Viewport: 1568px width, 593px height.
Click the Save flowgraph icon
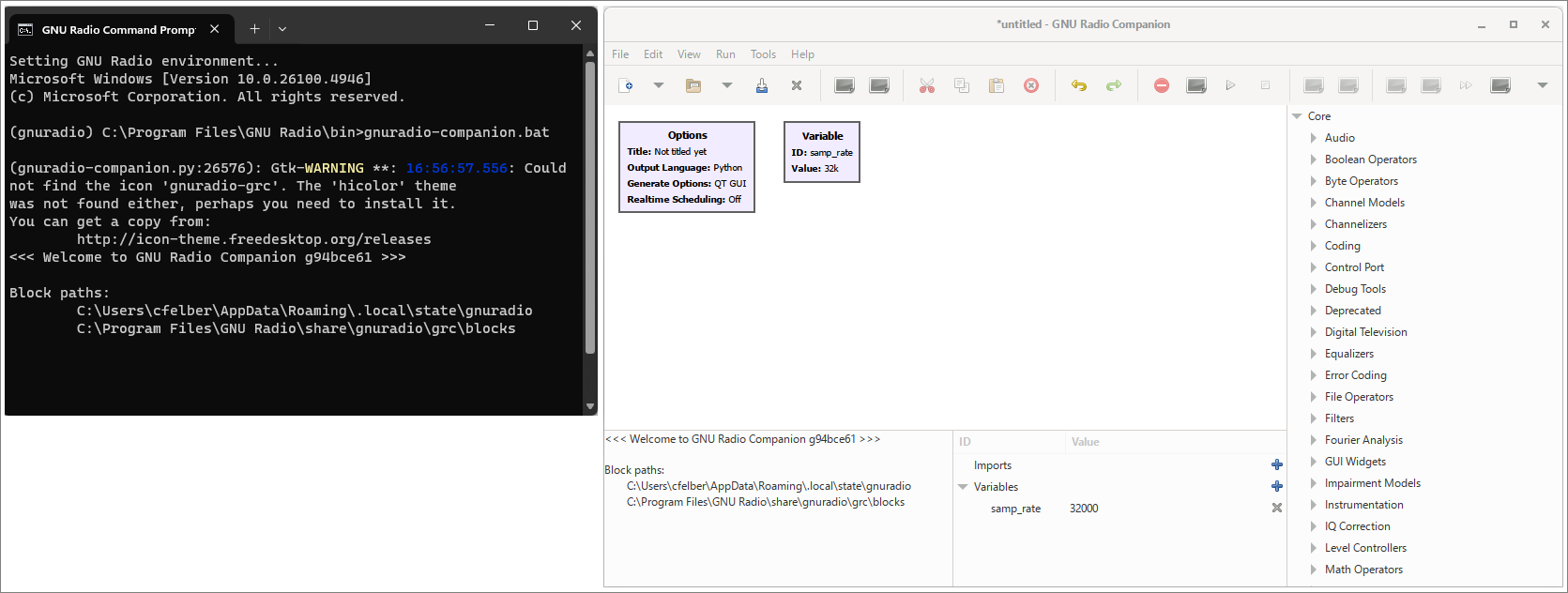pos(762,85)
